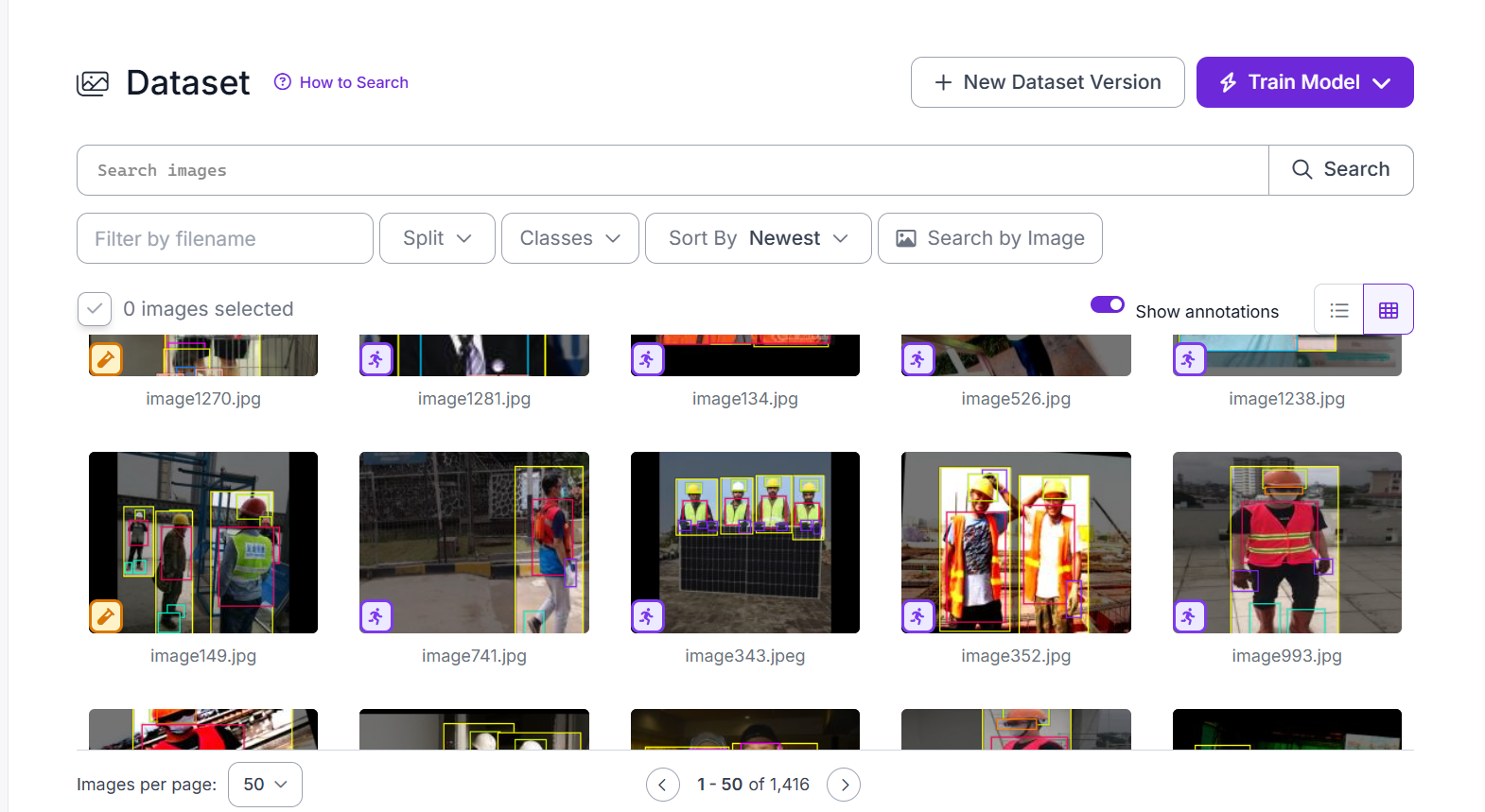The width and height of the screenshot is (1485, 812).
Task: Click the purple badge on image1281.jpg
Action: [376, 359]
